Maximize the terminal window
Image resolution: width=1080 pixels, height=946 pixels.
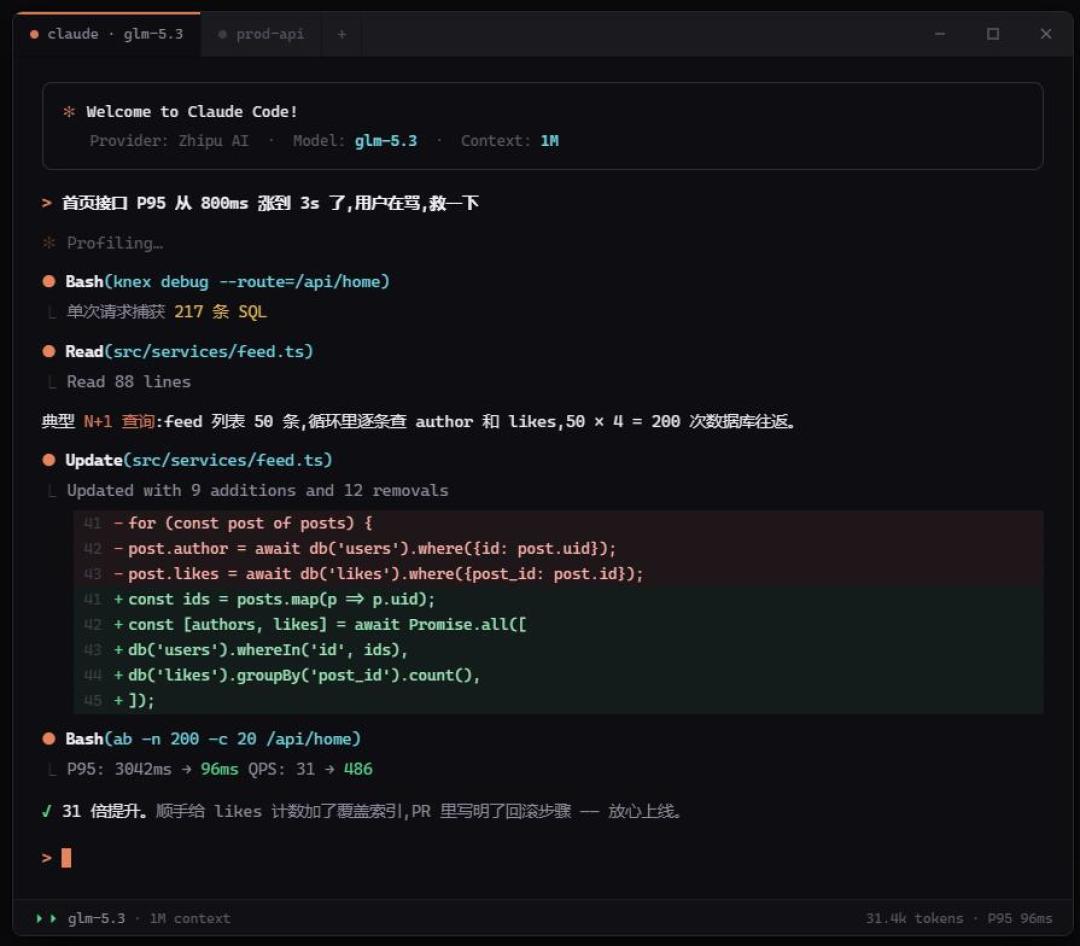pos(993,34)
